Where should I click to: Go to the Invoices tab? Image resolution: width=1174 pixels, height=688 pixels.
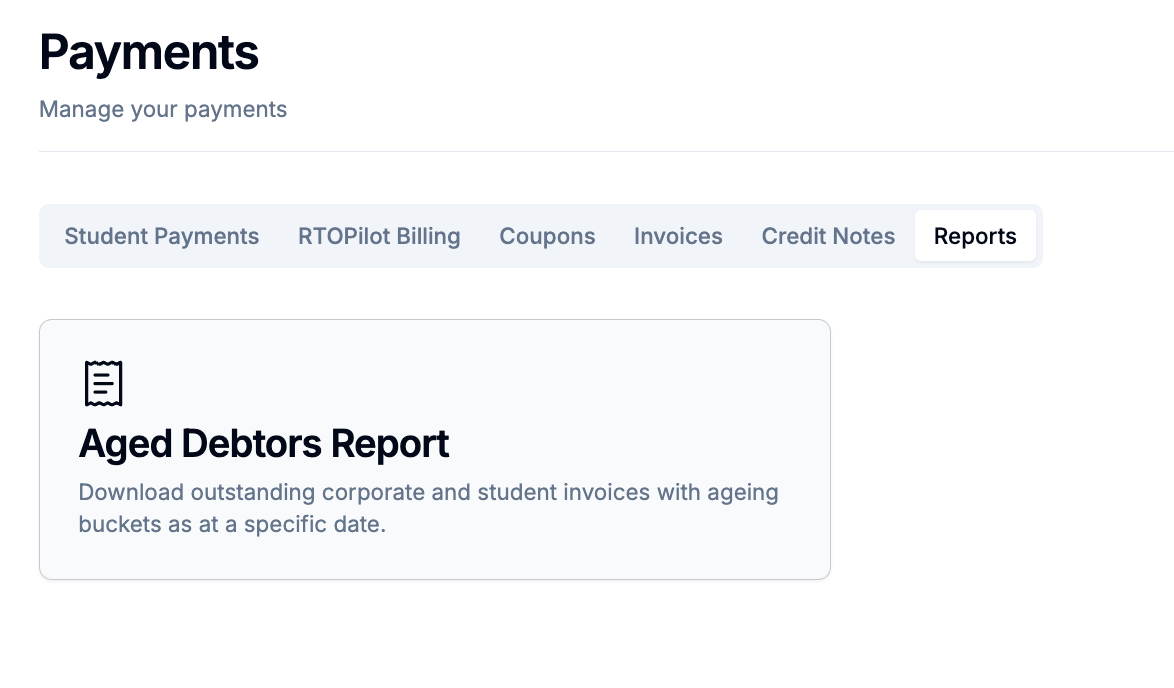pyautogui.click(x=678, y=236)
